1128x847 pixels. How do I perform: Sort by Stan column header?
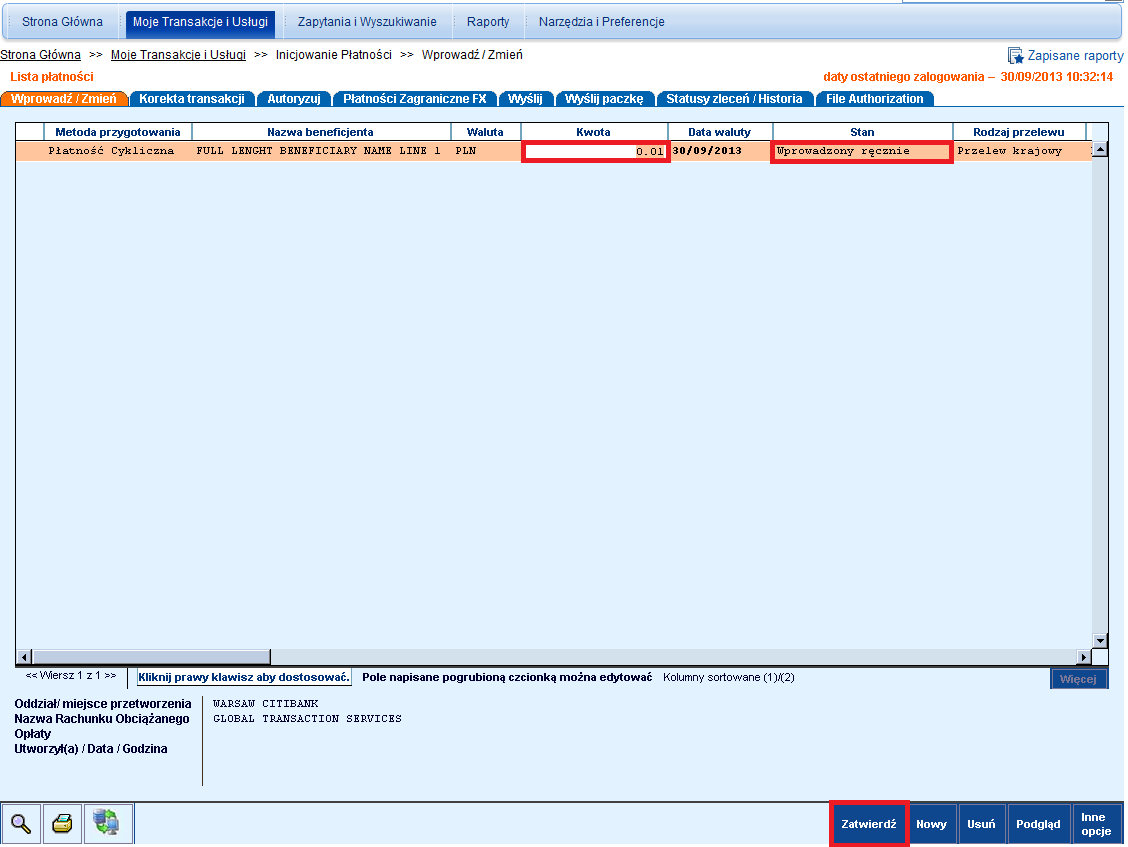(862, 132)
